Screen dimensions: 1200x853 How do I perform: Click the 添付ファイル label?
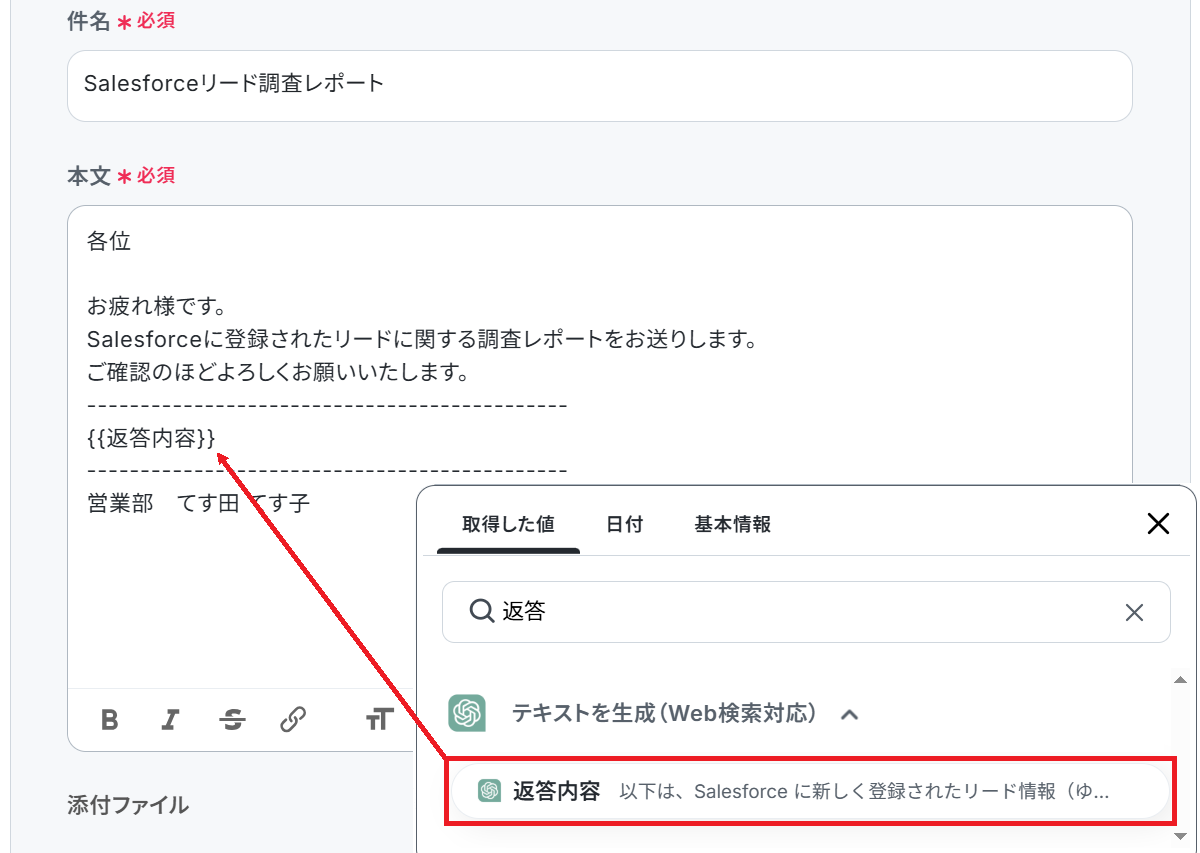(128, 805)
